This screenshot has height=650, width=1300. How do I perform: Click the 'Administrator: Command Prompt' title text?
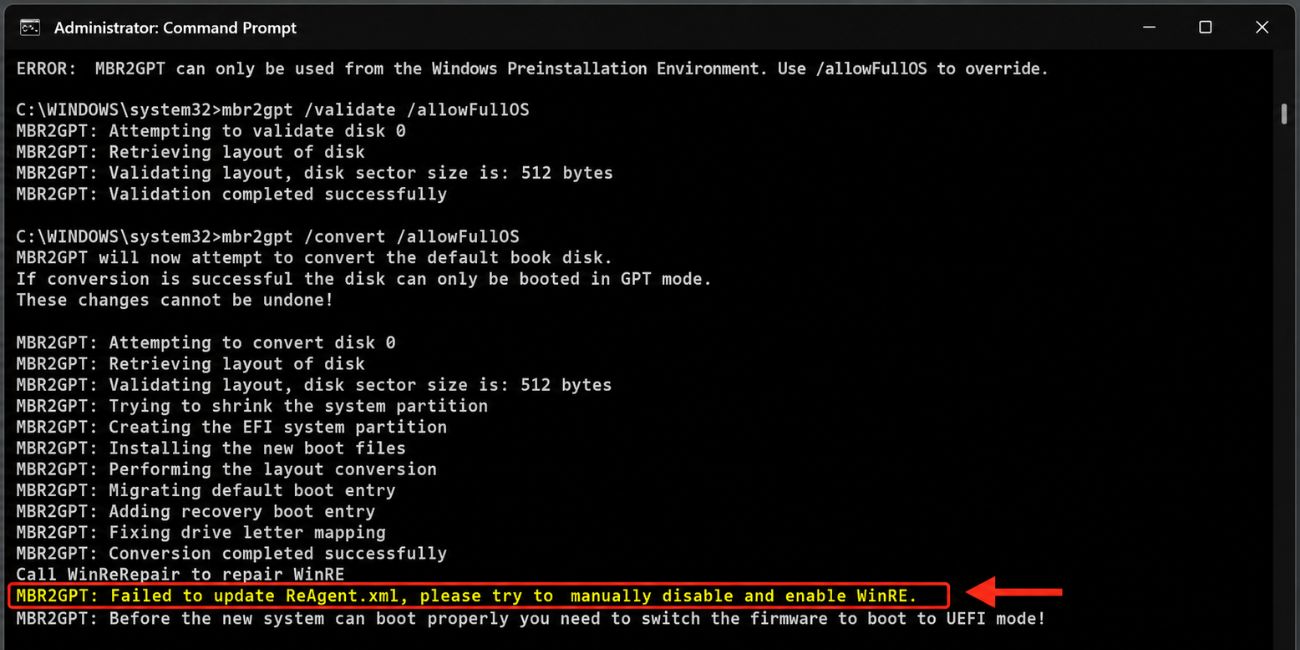click(175, 28)
